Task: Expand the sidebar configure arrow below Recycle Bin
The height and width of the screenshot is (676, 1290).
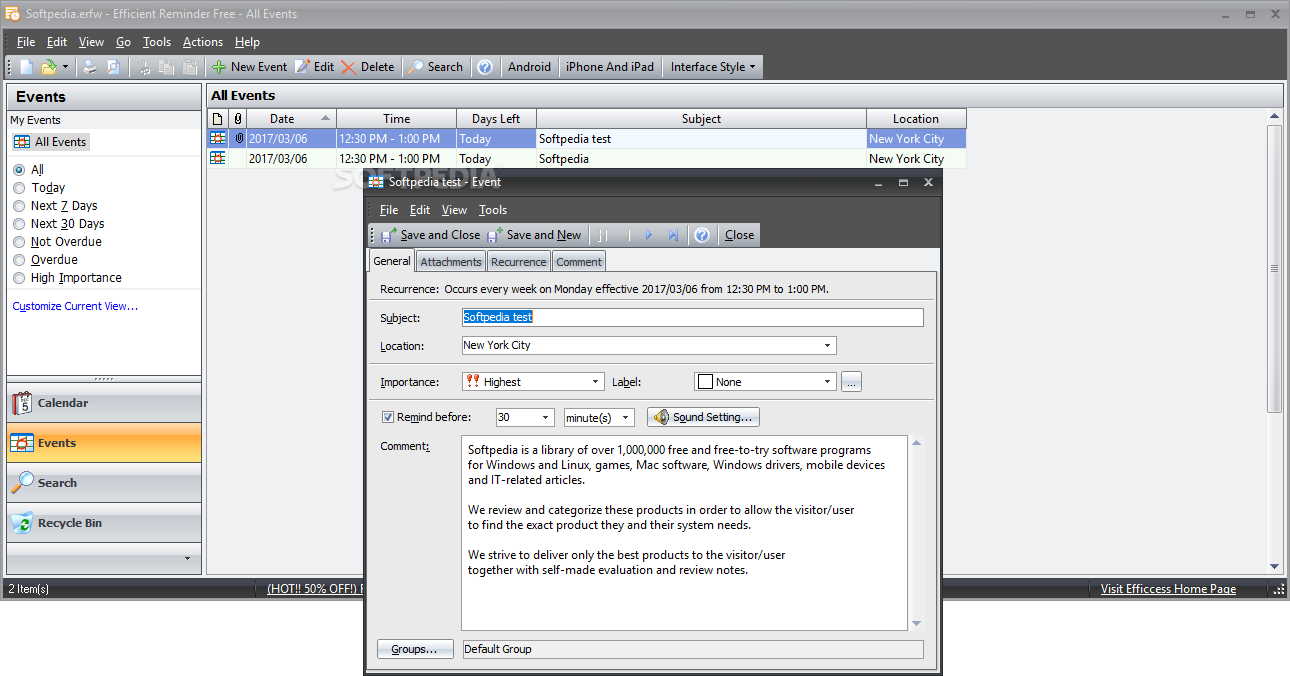Action: [187, 558]
